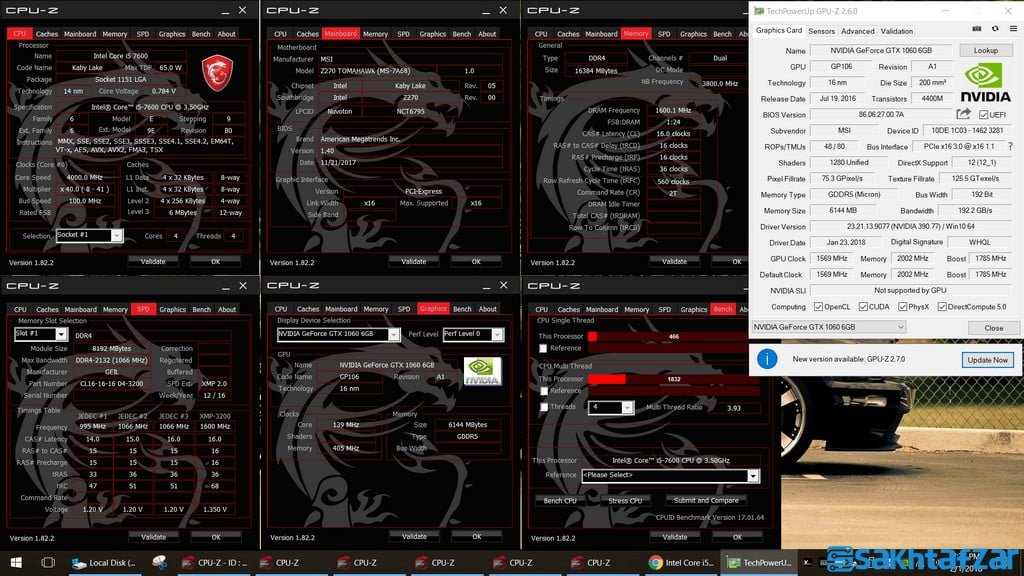
Task: Click the Bus Interface question mark icon
Action: [x=1010, y=146]
